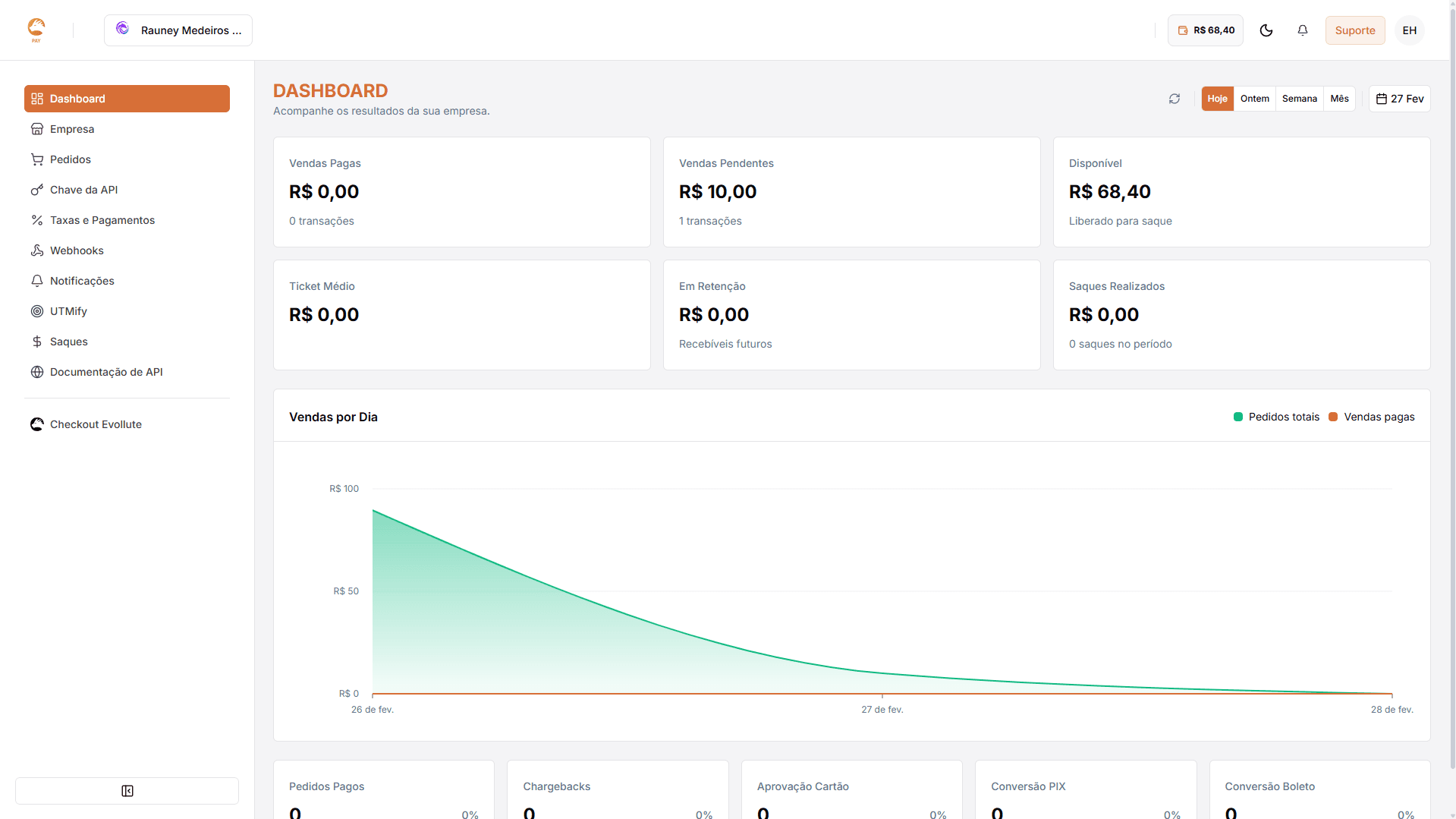Click the 26 de fev. axis label
The height and width of the screenshot is (819, 1456).
point(372,710)
